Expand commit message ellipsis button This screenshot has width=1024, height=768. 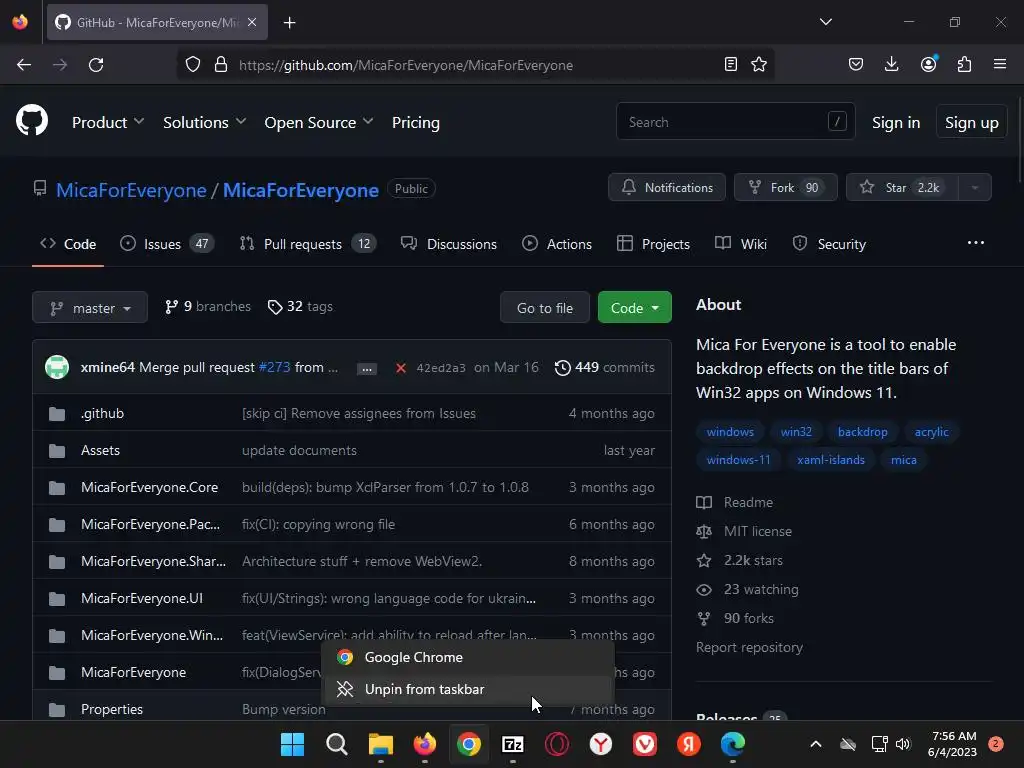366,368
